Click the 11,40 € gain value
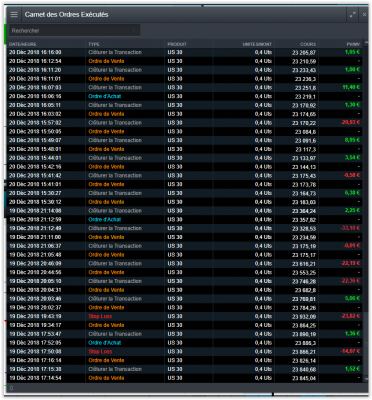The image size is (372, 400). [x=351, y=87]
